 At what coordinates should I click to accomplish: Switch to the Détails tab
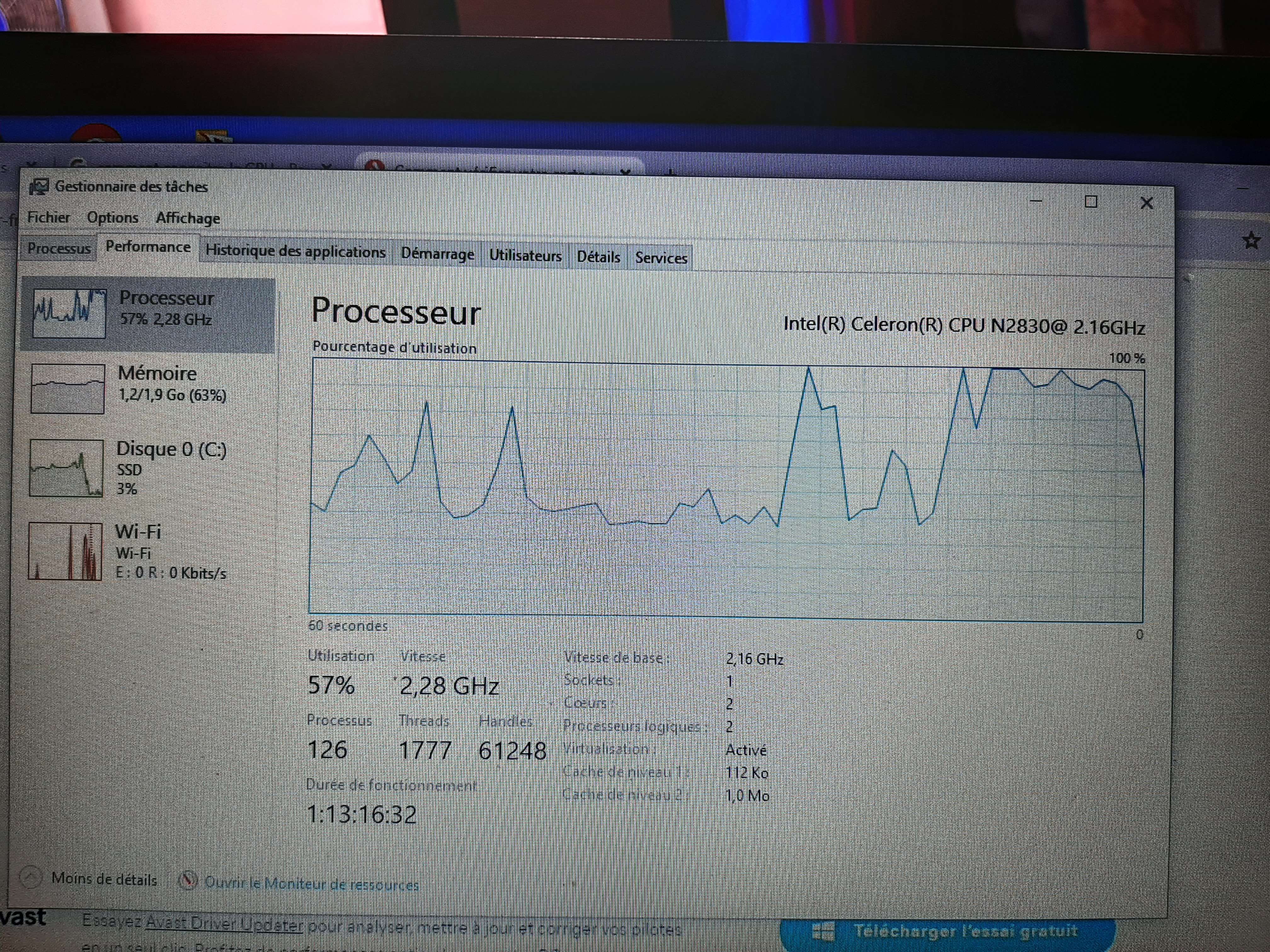coord(598,257)
